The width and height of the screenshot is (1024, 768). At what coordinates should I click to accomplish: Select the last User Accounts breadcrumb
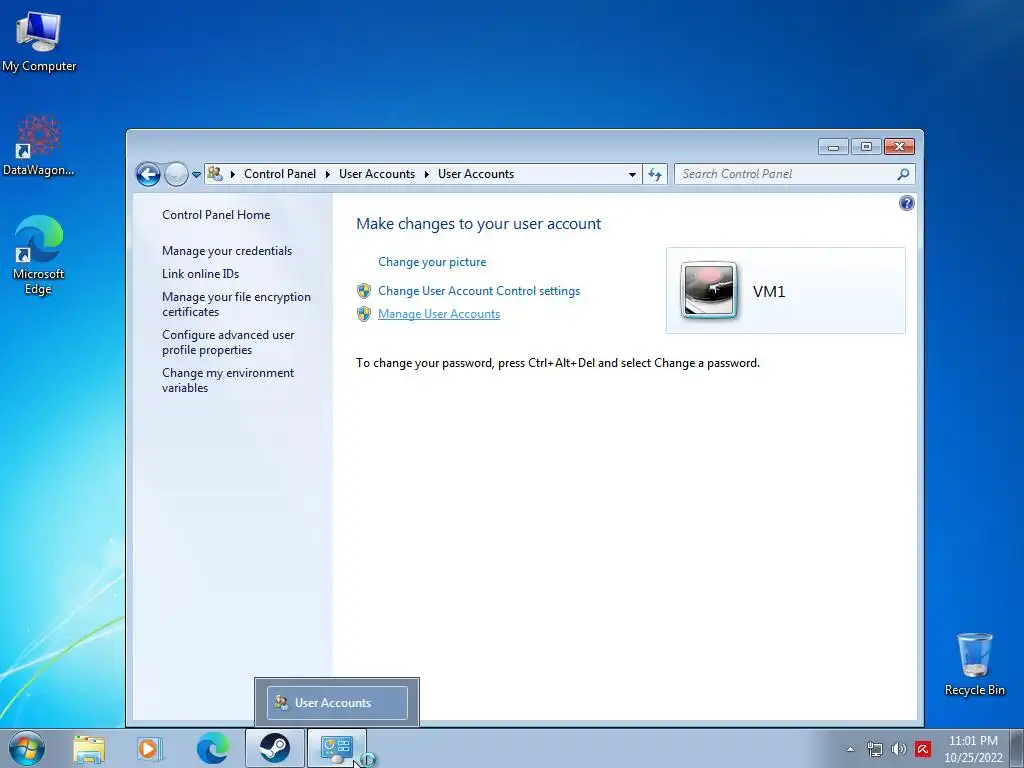pos(476,174)
